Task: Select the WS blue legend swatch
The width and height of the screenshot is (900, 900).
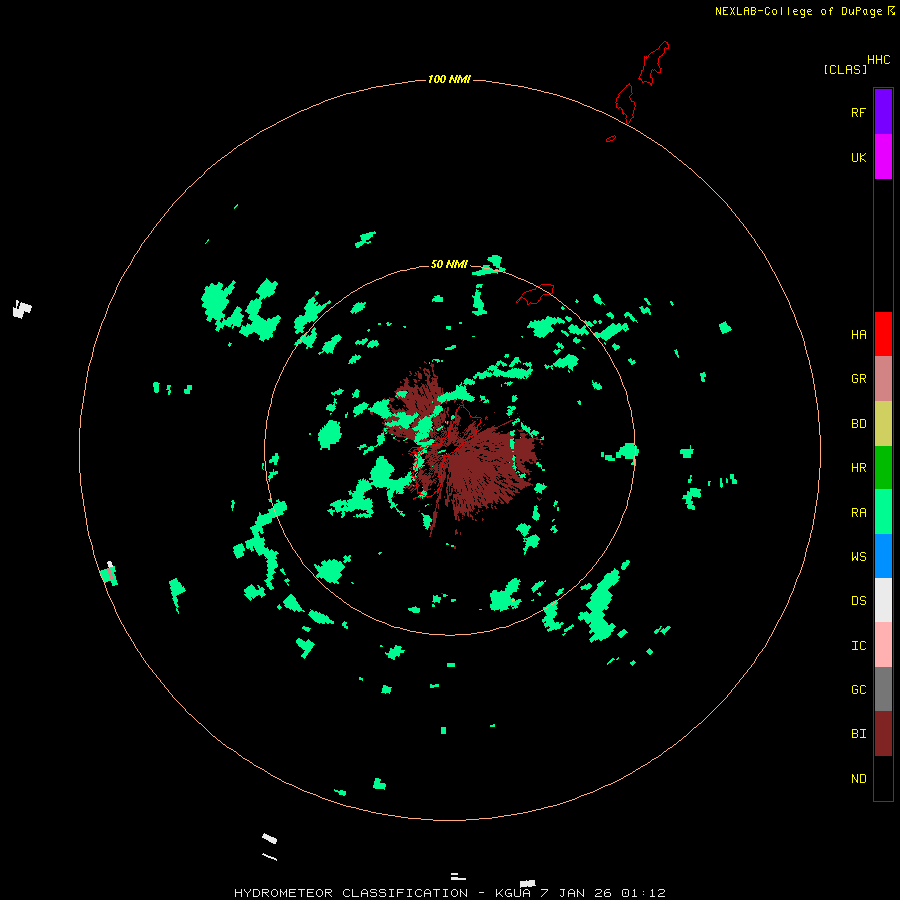Action: (x=883, y=556)
